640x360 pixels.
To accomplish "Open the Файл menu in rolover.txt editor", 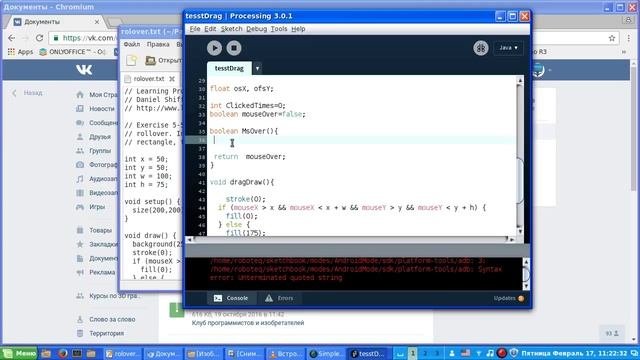I will 132,44.
